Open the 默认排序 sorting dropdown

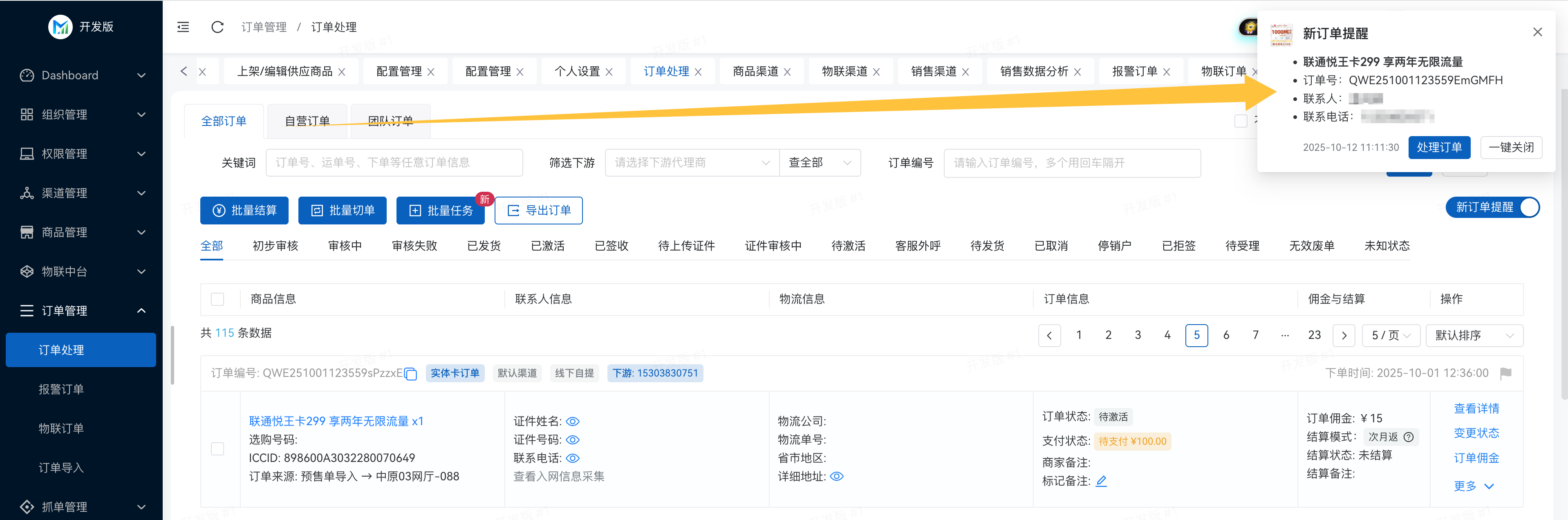1474,336
